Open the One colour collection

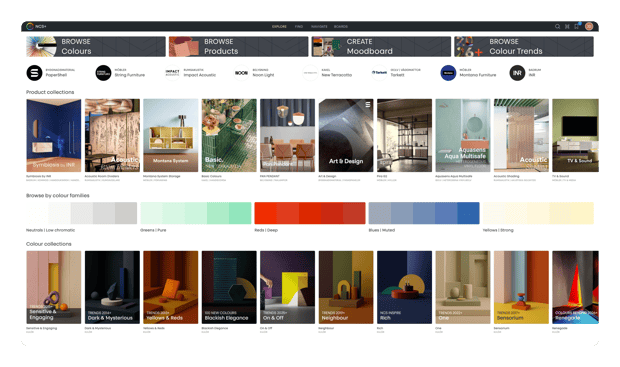(x=463, y=287)
